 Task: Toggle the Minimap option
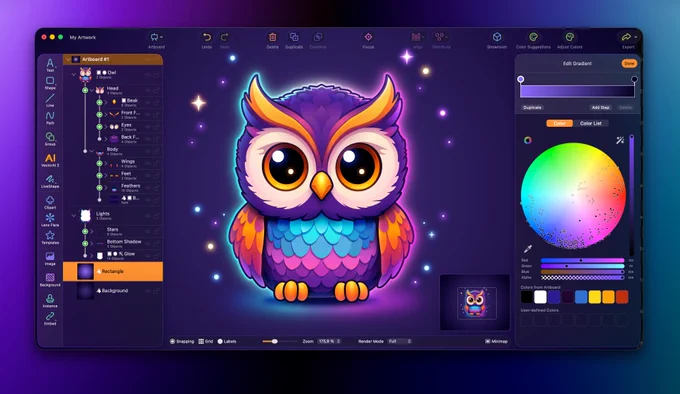click(497, 342)
